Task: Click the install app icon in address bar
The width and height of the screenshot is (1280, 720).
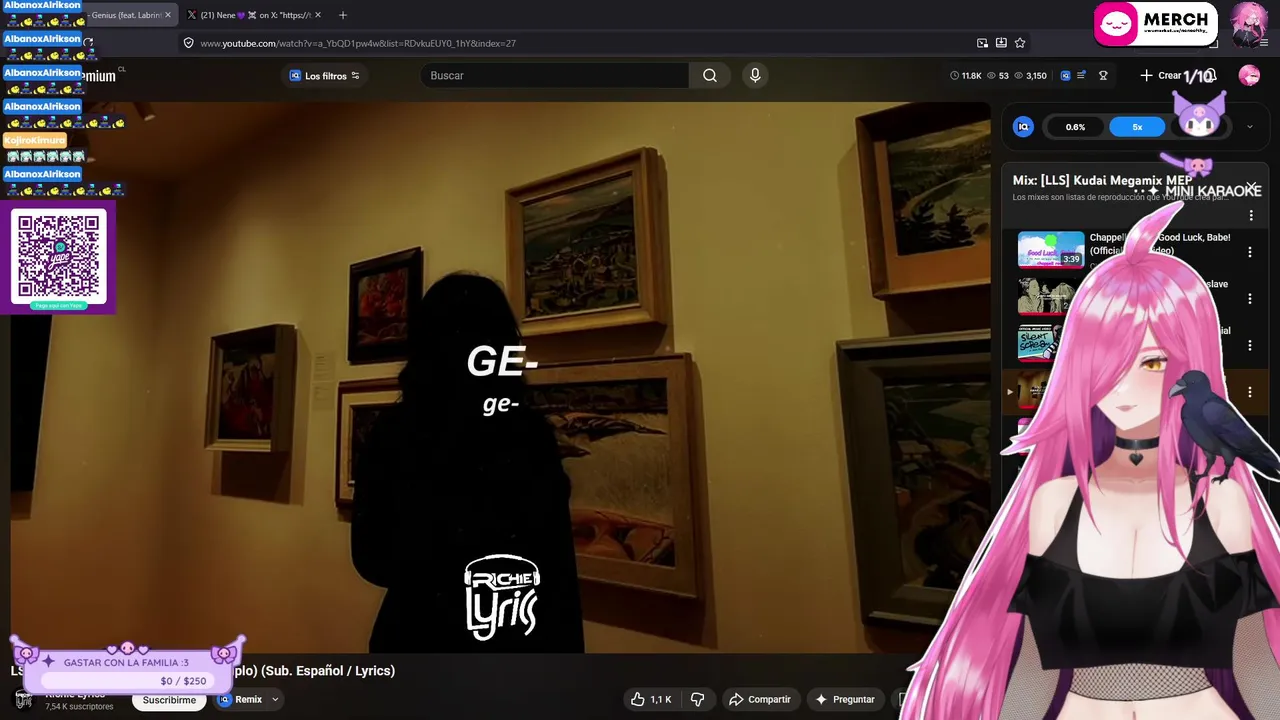Action: coord(1001,43)
